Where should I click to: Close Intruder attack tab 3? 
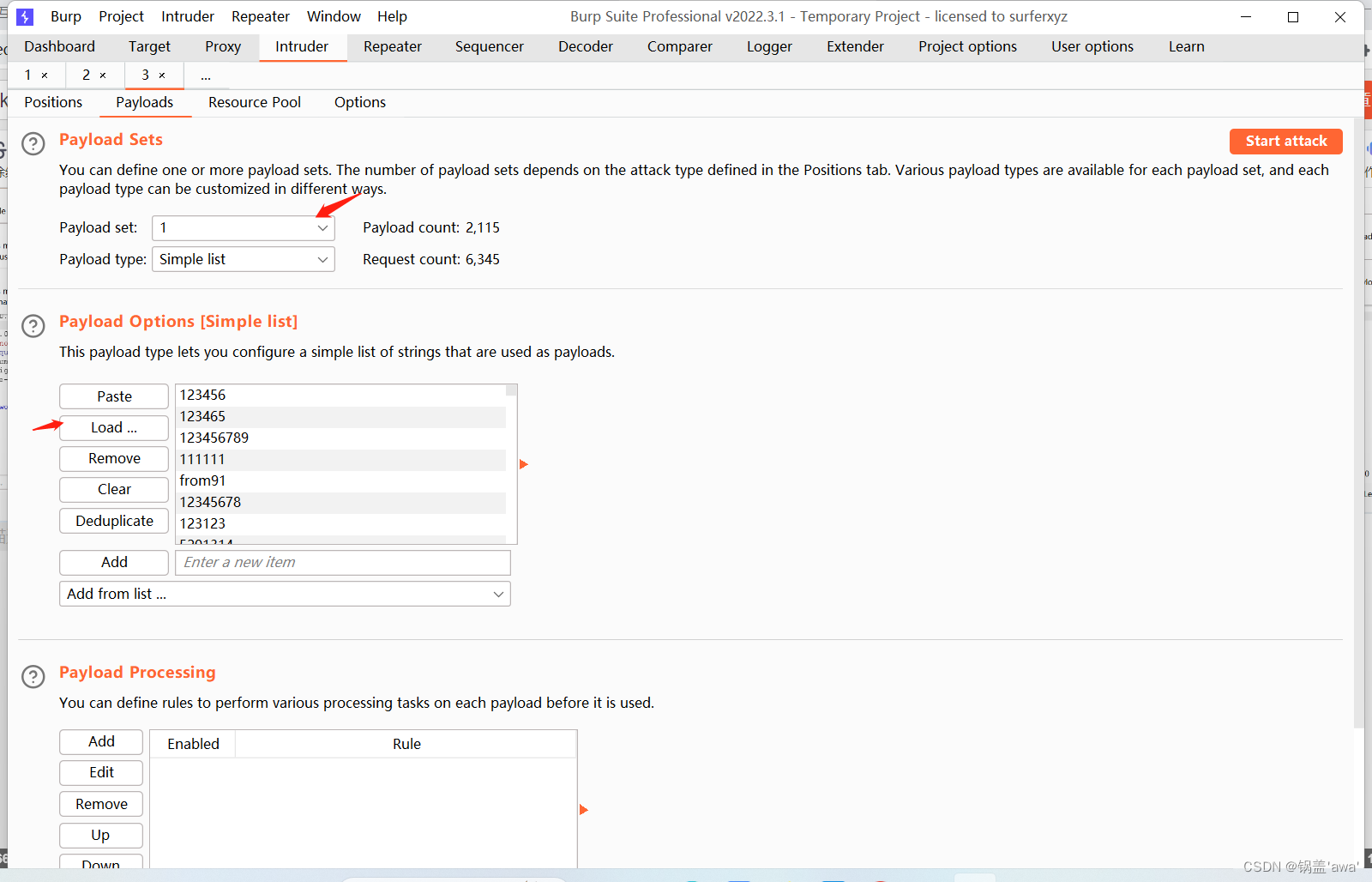(x=161, y=76)
